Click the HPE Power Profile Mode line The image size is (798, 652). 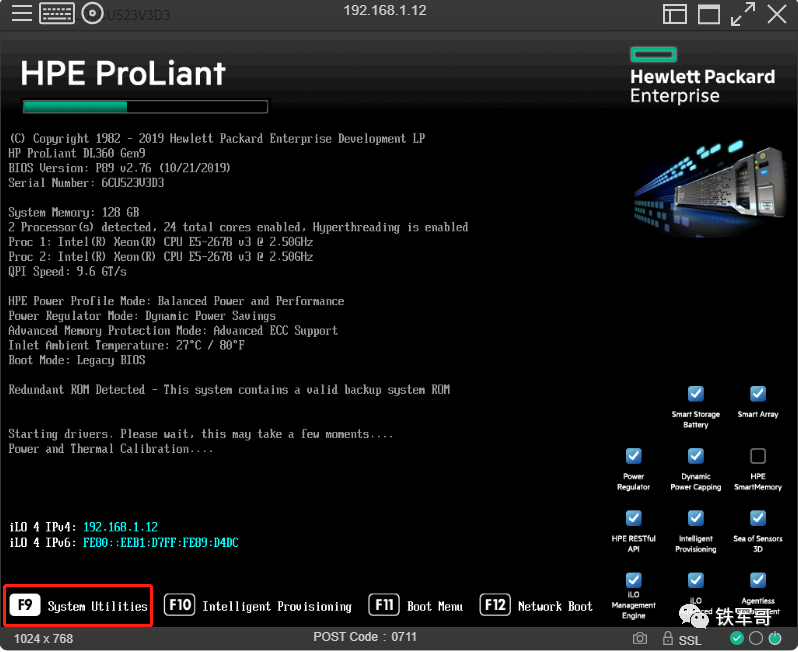[x=176, y=301]
